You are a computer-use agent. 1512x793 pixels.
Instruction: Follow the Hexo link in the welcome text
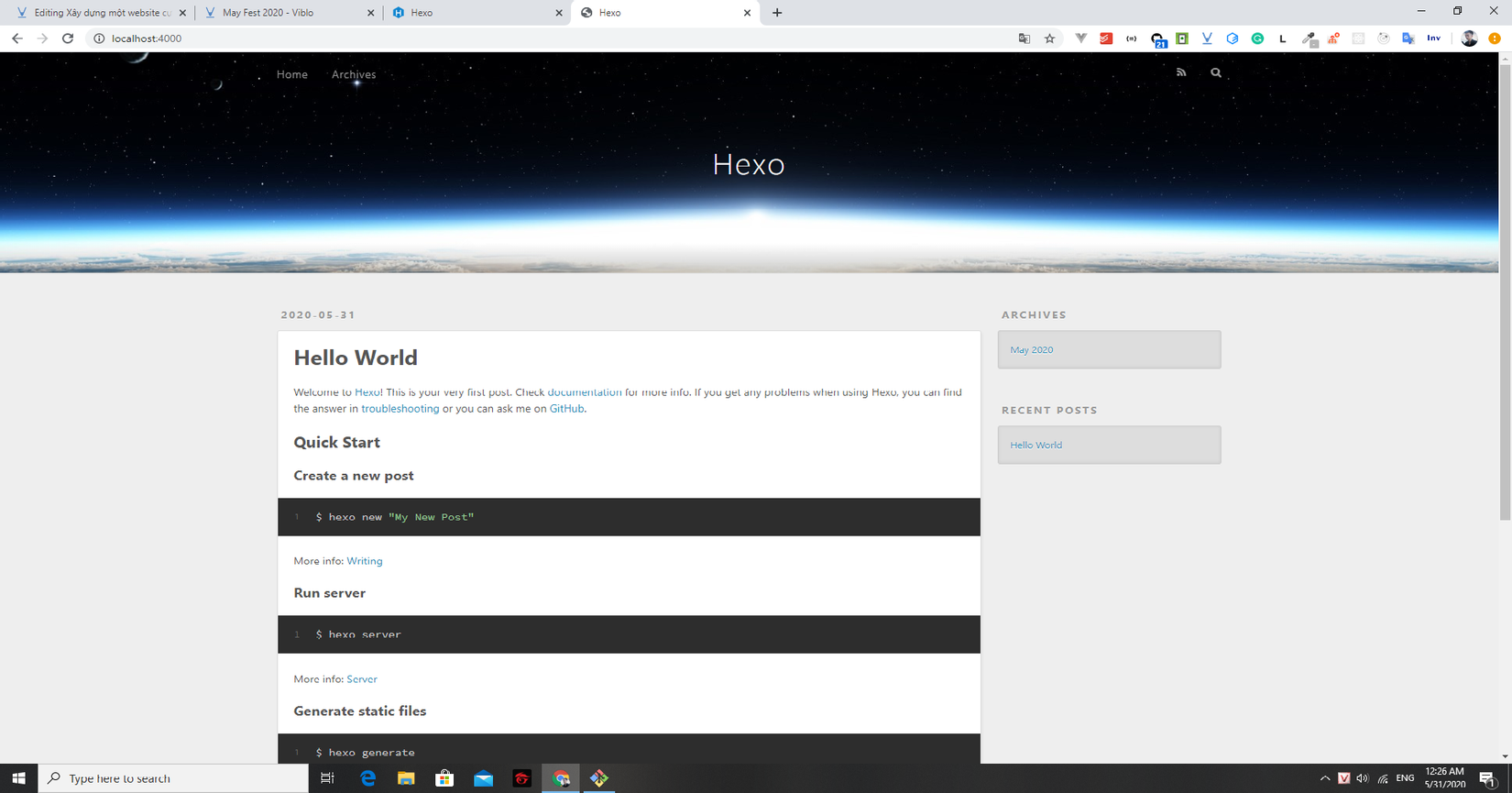pos(367,392)
